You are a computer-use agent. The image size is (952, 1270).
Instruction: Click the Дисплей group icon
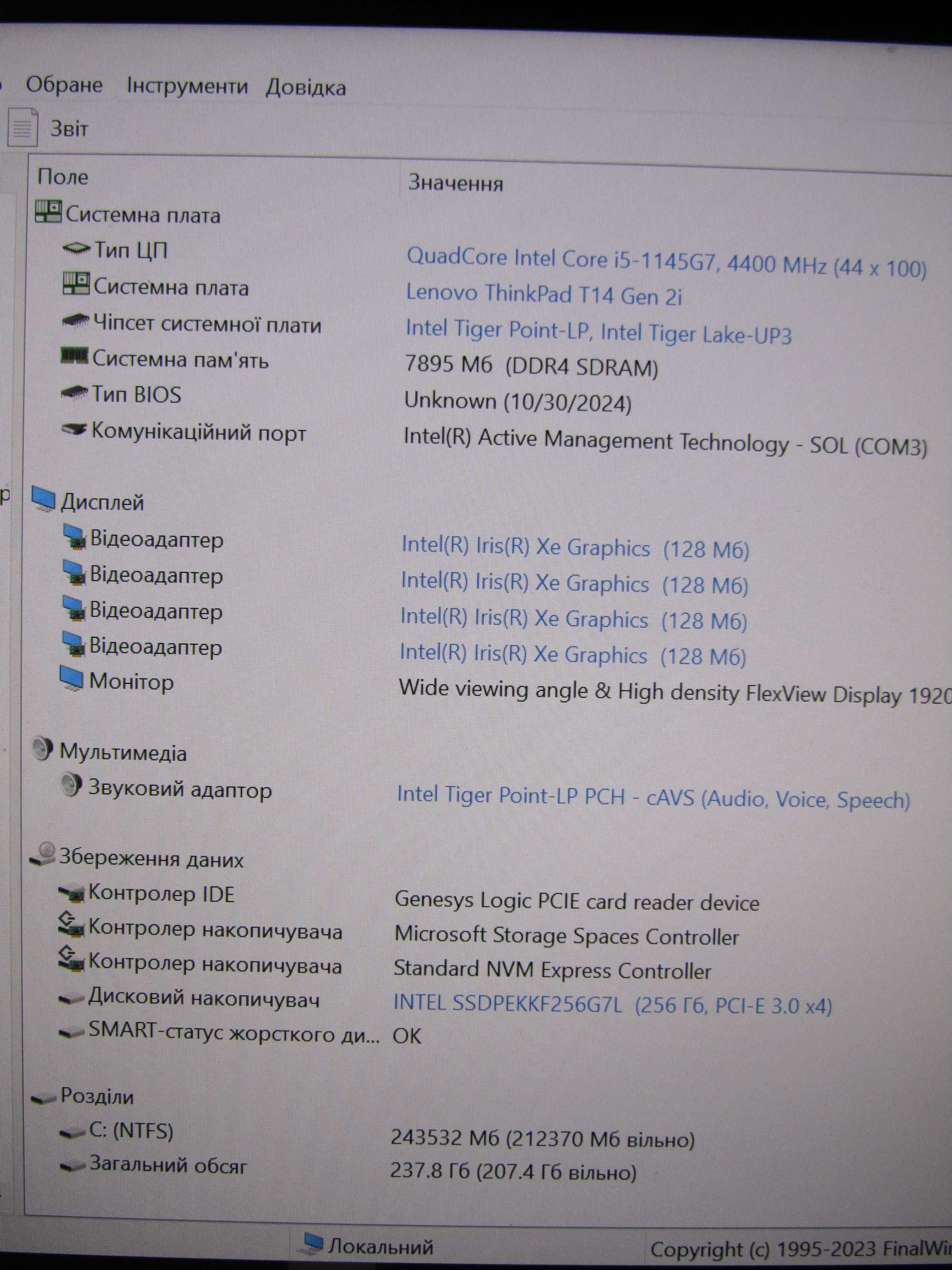click(x=44, y=499)
